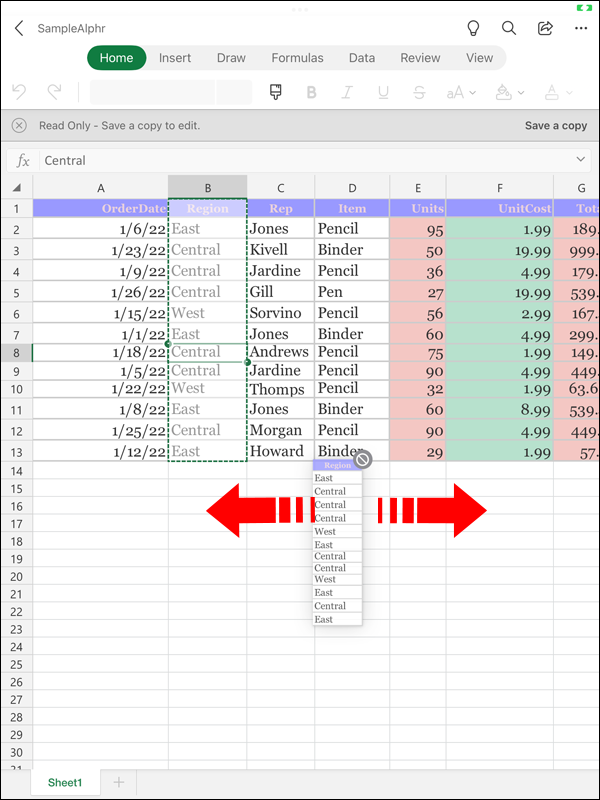
Task: Click unit cost cell 2.99
Action: (x=499, y=313)
